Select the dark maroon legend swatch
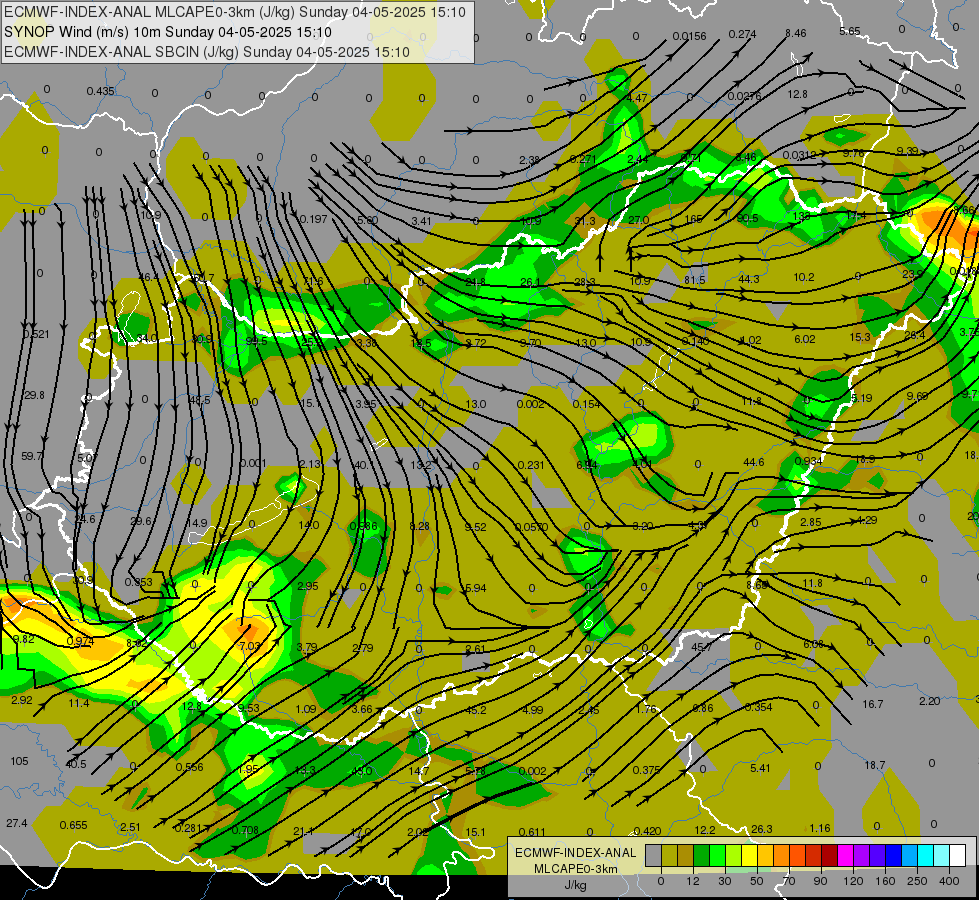 pos(830,856)
